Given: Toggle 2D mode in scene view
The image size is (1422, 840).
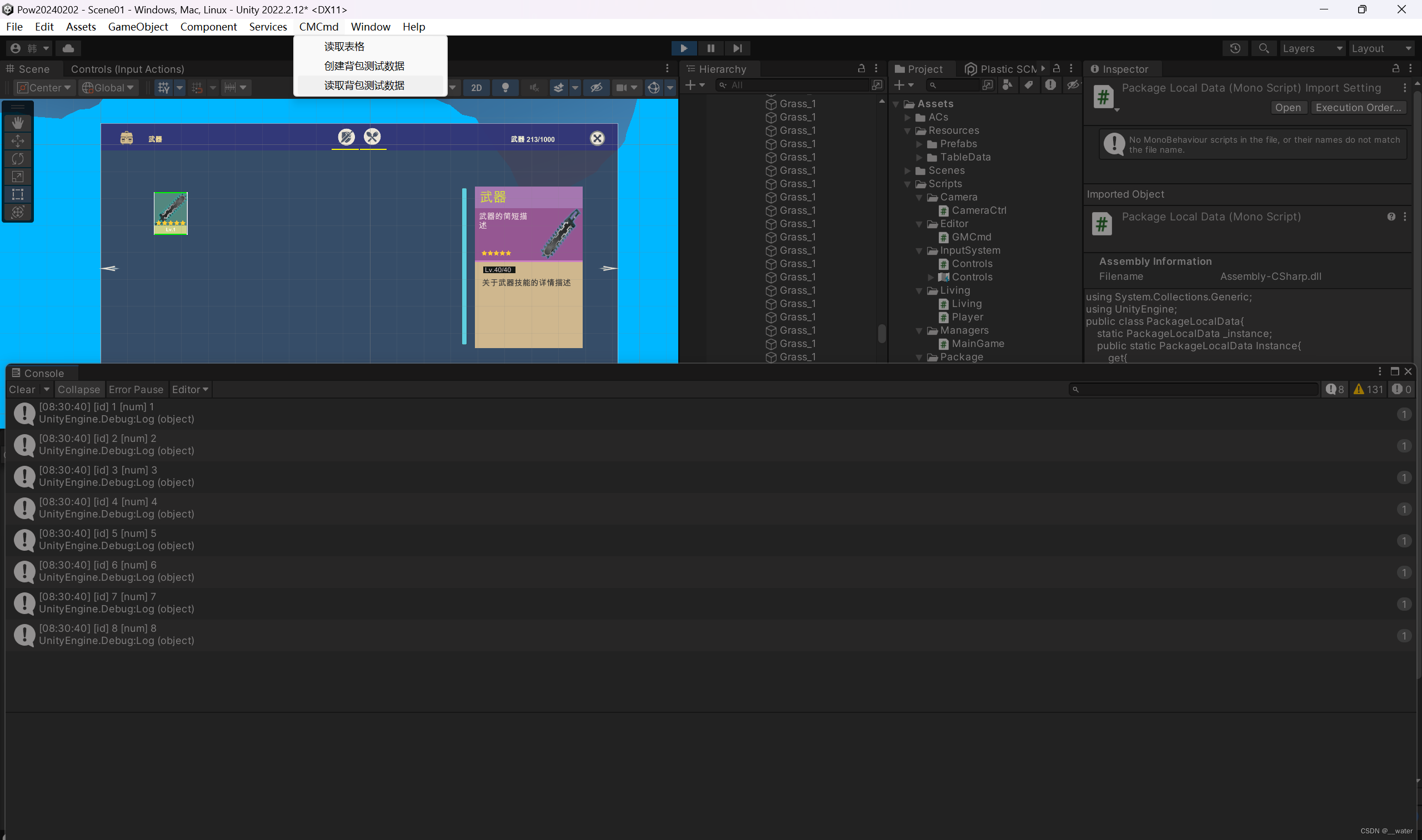Looking at the screenshot, I should click(x=477, y=88).
